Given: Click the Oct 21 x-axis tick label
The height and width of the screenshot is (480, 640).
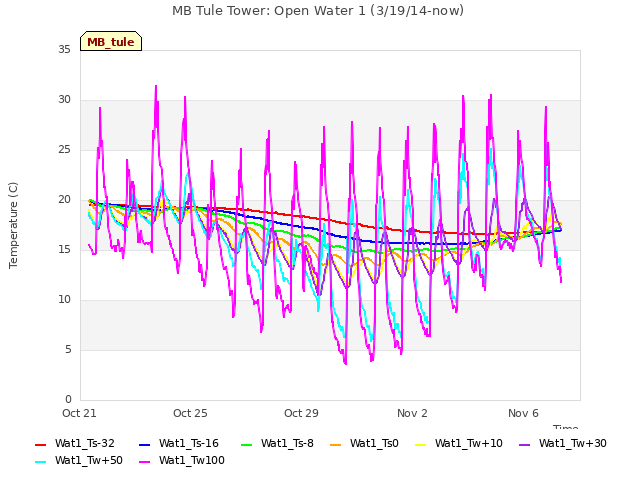Looking at the screenshot, I should click(x=79, y=413).
